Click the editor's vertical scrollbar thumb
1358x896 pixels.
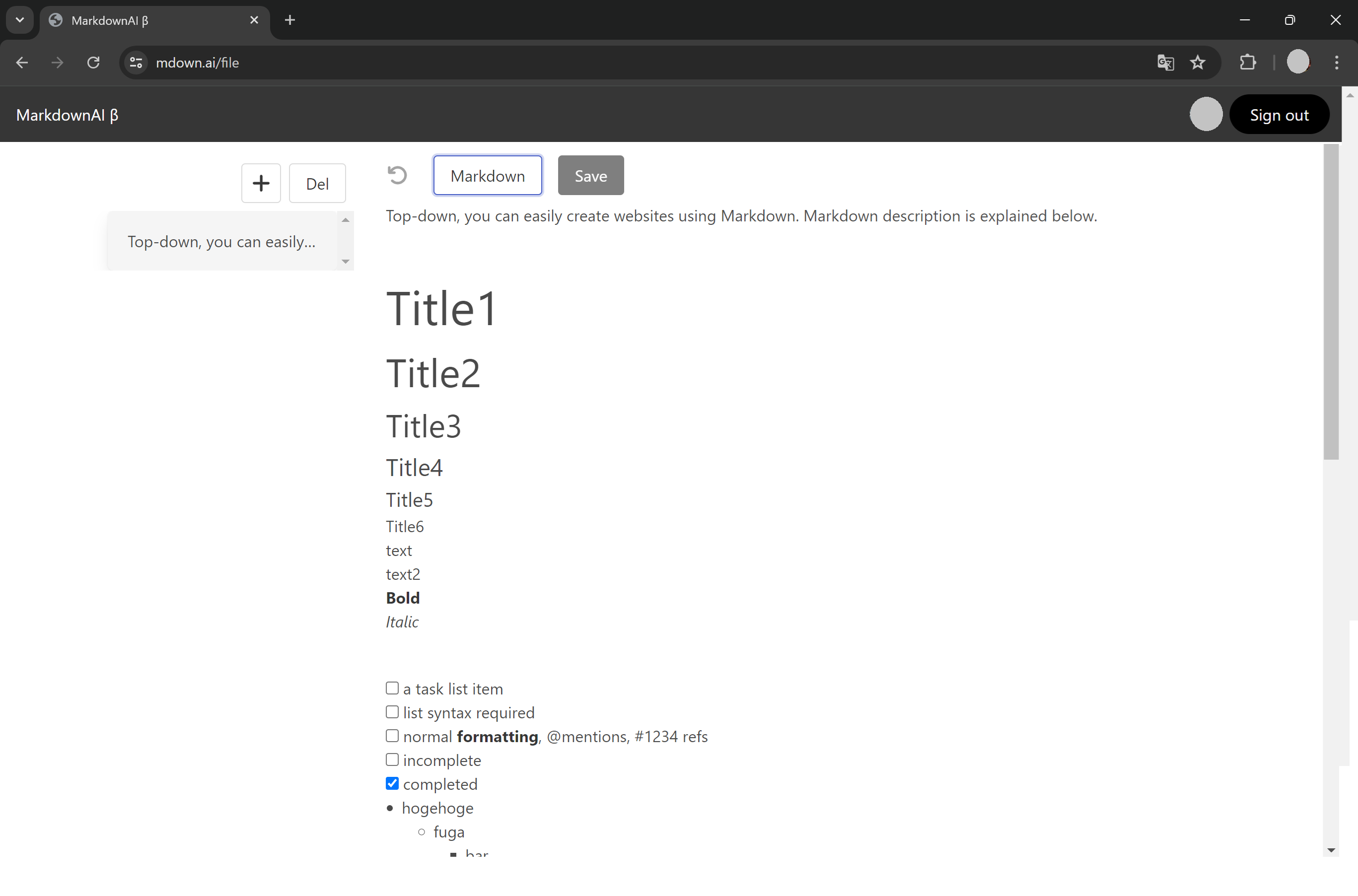[x=1331, y=301]
